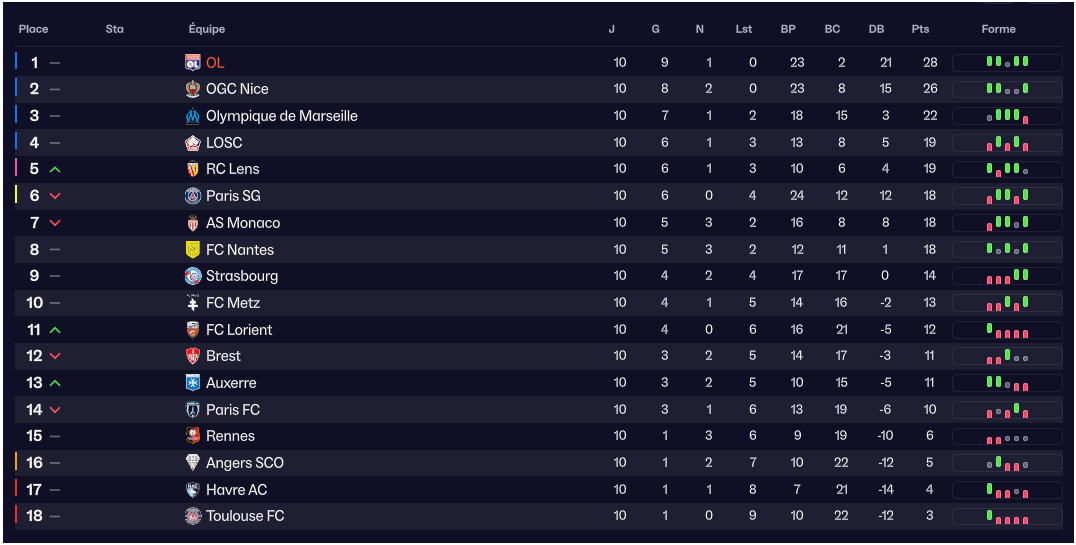Viewport: 1076px width, 545px height.
Task: Click the DB goal difference column header
Action: 876,29
